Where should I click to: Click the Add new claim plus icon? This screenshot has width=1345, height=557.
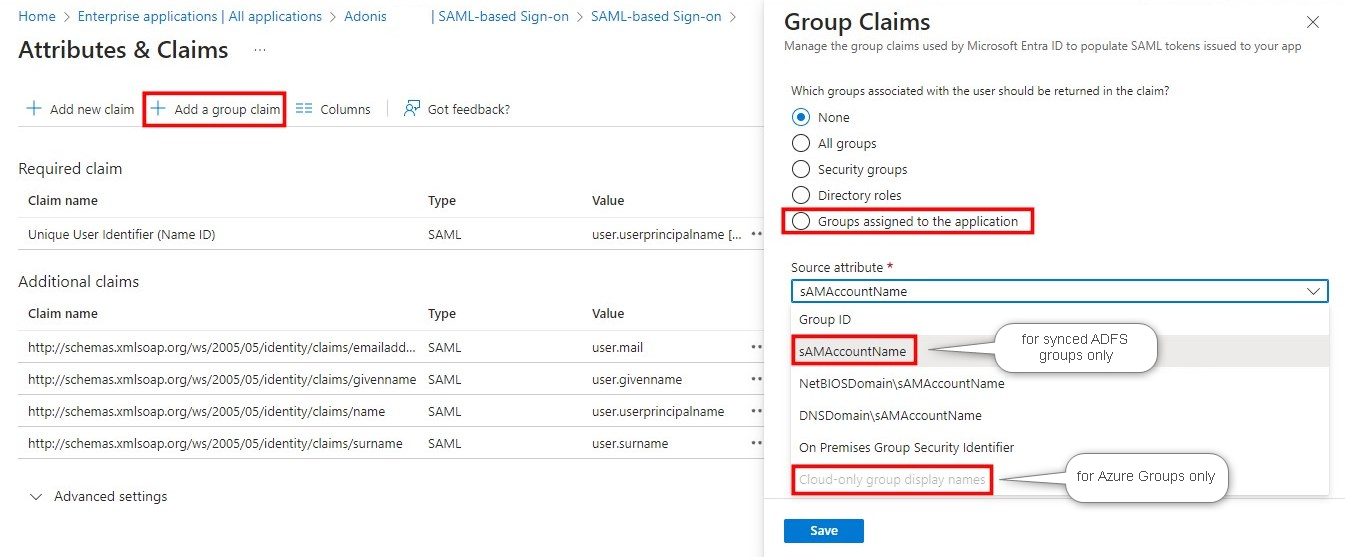(x=34, y=109)
